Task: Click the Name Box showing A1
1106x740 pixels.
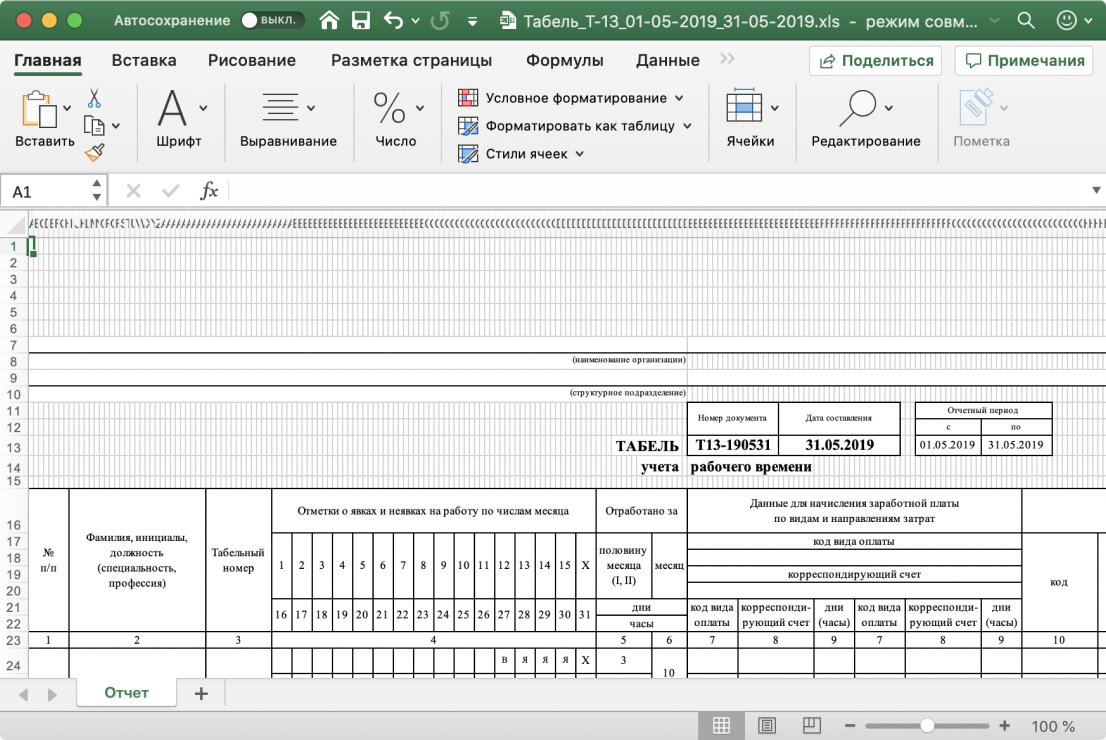Action: pyautogui.click(x=45, y=191)
